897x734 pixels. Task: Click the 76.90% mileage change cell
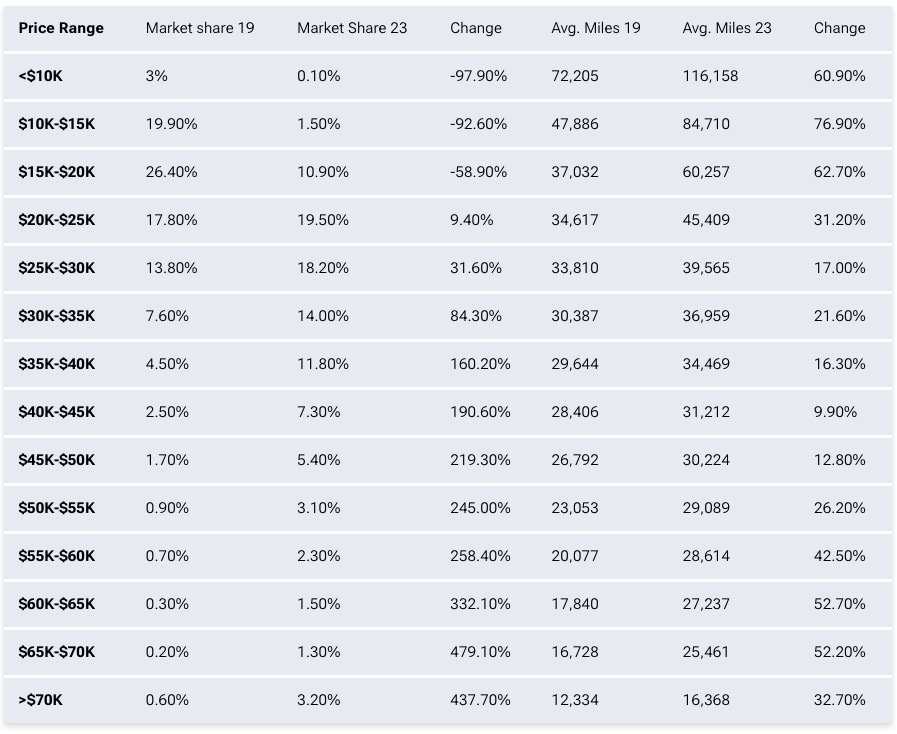840,124
